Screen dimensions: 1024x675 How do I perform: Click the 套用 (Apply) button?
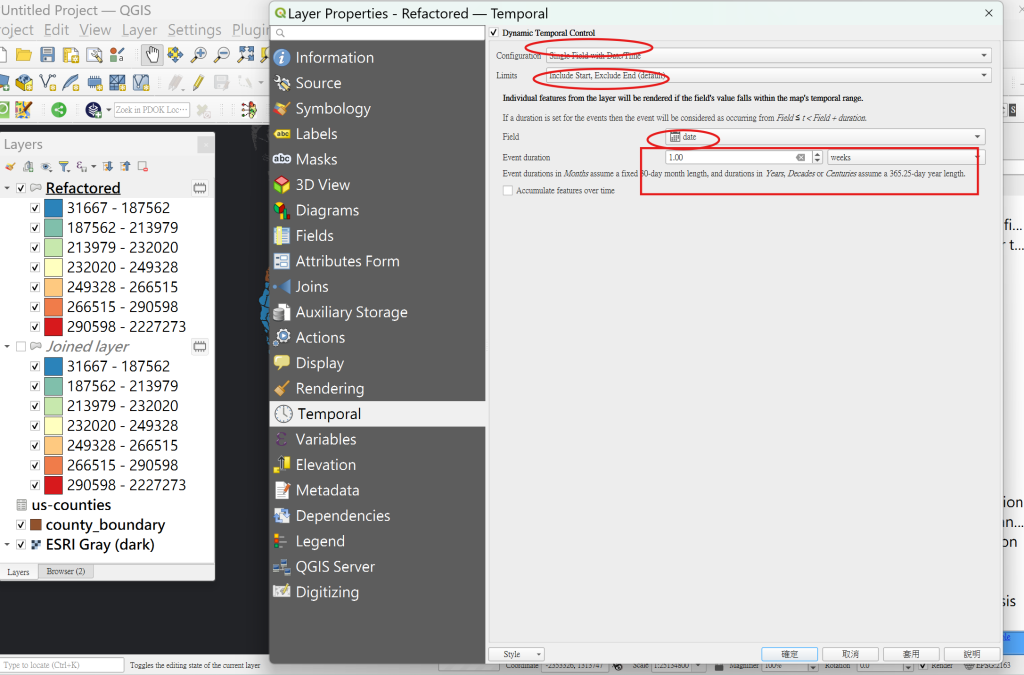tap(911, 654)
